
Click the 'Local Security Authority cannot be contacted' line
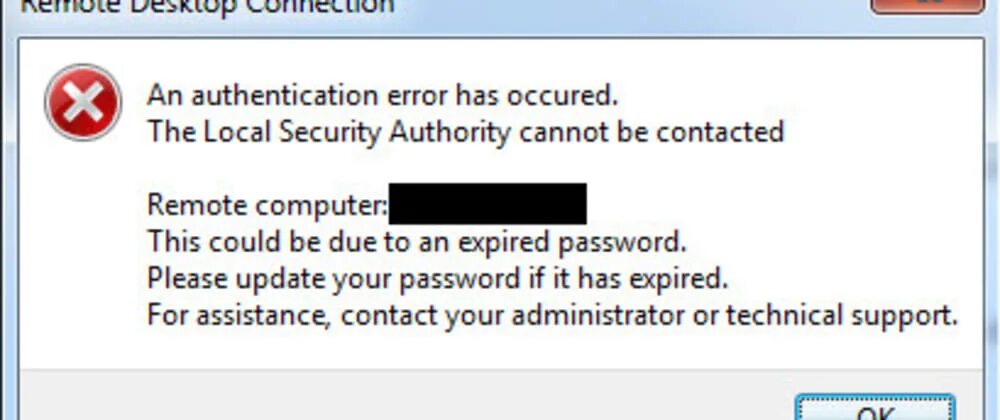click(465, 131)
